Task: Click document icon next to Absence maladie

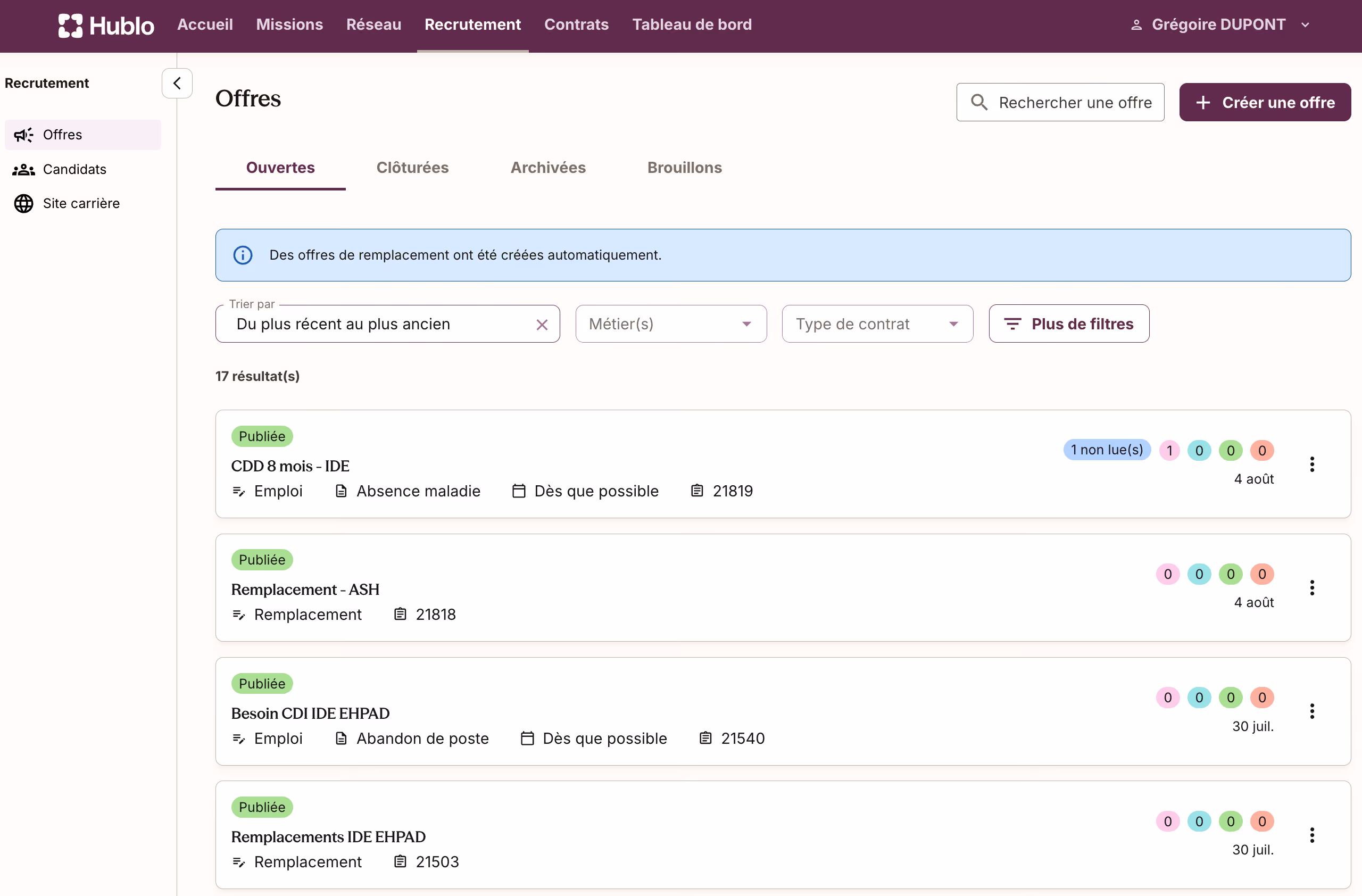Action: coord(341,491)
